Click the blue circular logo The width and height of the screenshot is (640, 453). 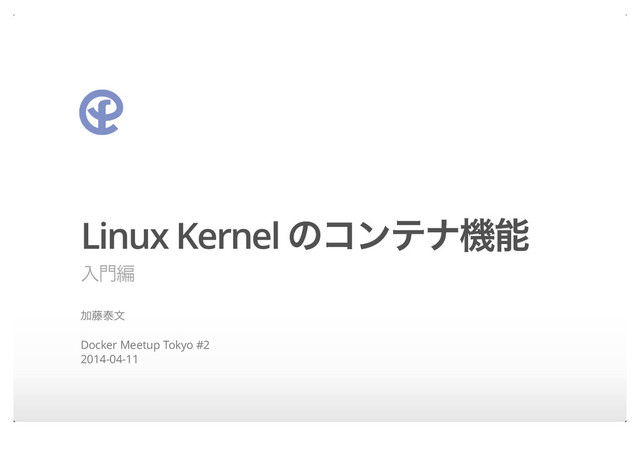point(101,112)
